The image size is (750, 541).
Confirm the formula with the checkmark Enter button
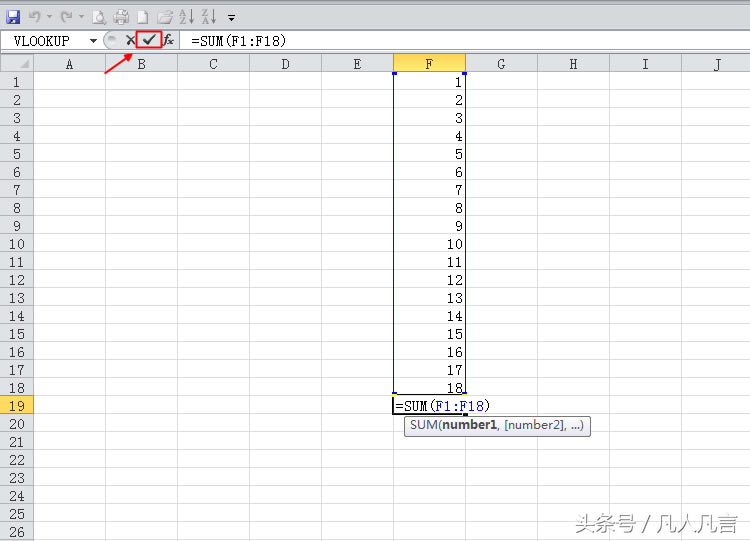coord(149,40)
